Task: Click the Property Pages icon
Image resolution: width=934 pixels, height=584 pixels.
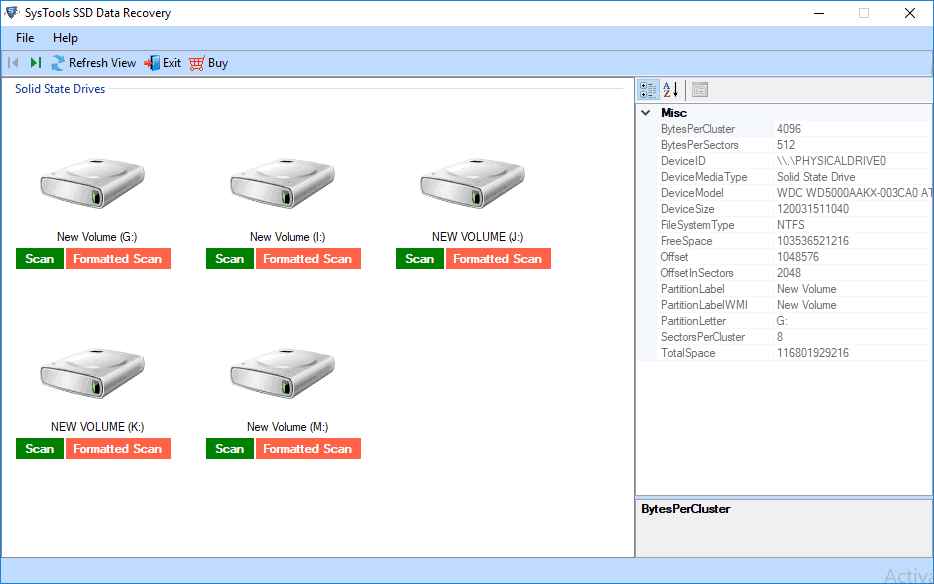Action: 700,89
